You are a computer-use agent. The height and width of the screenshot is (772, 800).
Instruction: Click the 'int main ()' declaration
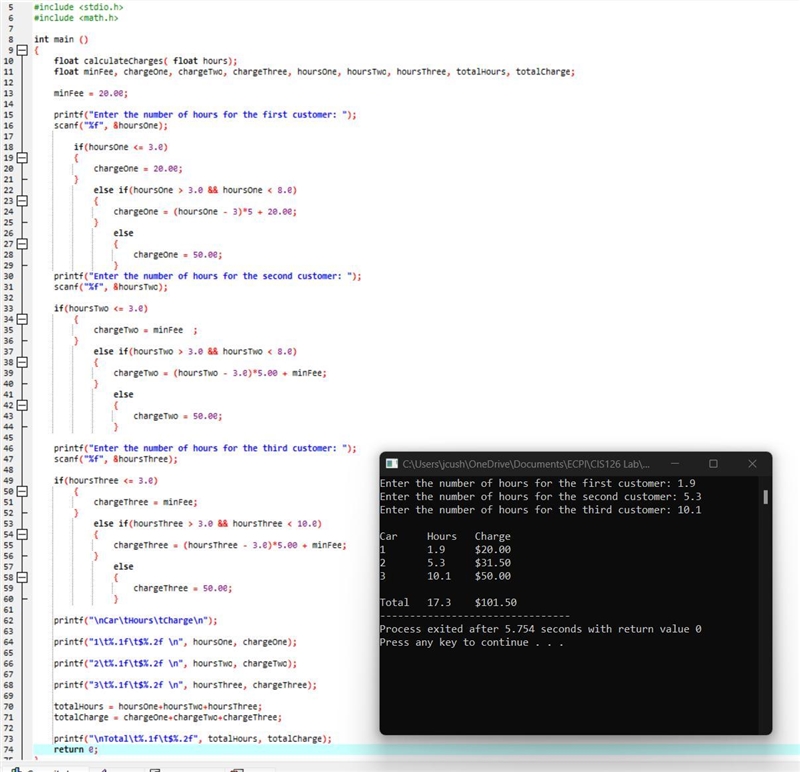61,39
